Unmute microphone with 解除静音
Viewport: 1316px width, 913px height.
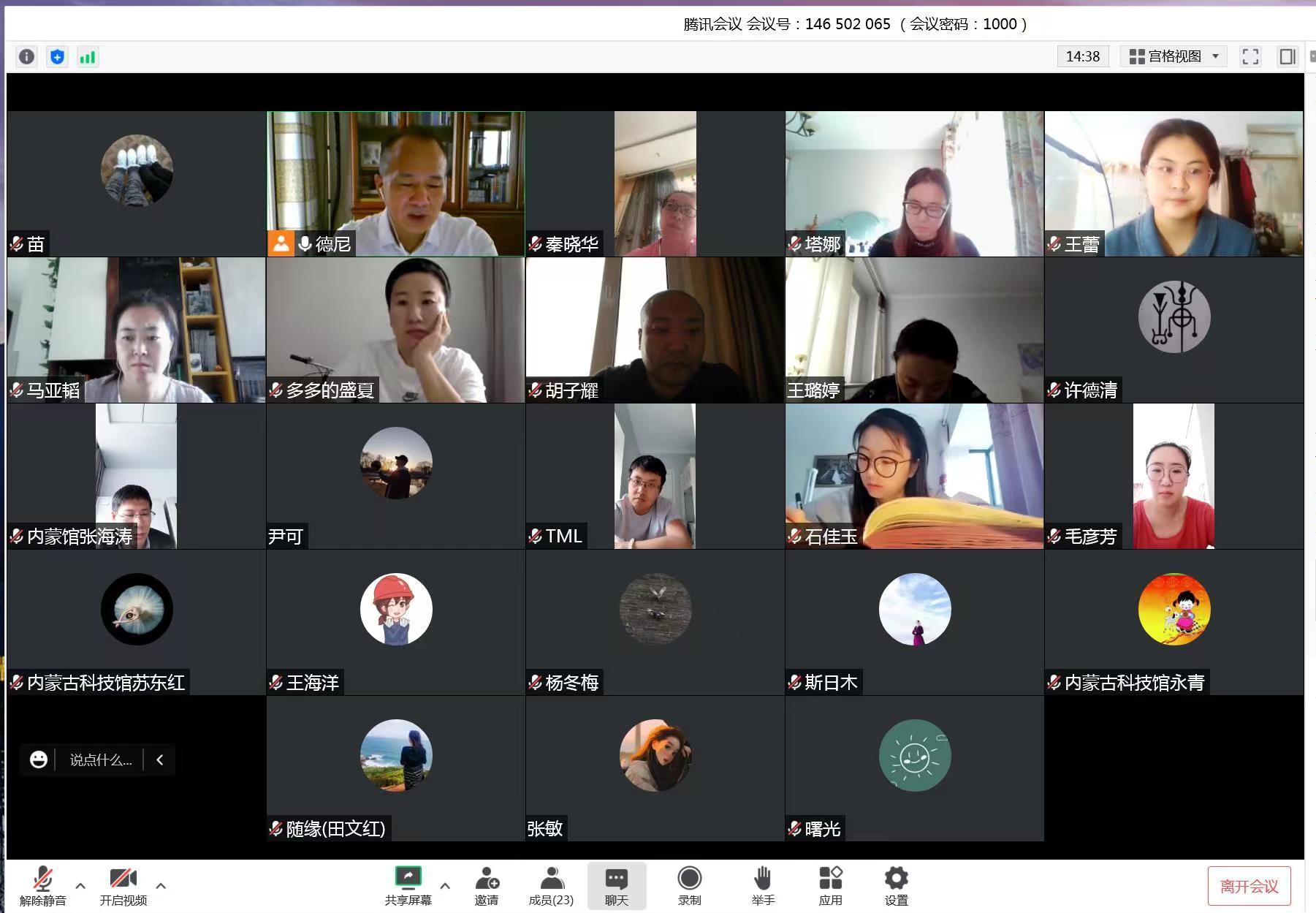click(x=43, y=886)
